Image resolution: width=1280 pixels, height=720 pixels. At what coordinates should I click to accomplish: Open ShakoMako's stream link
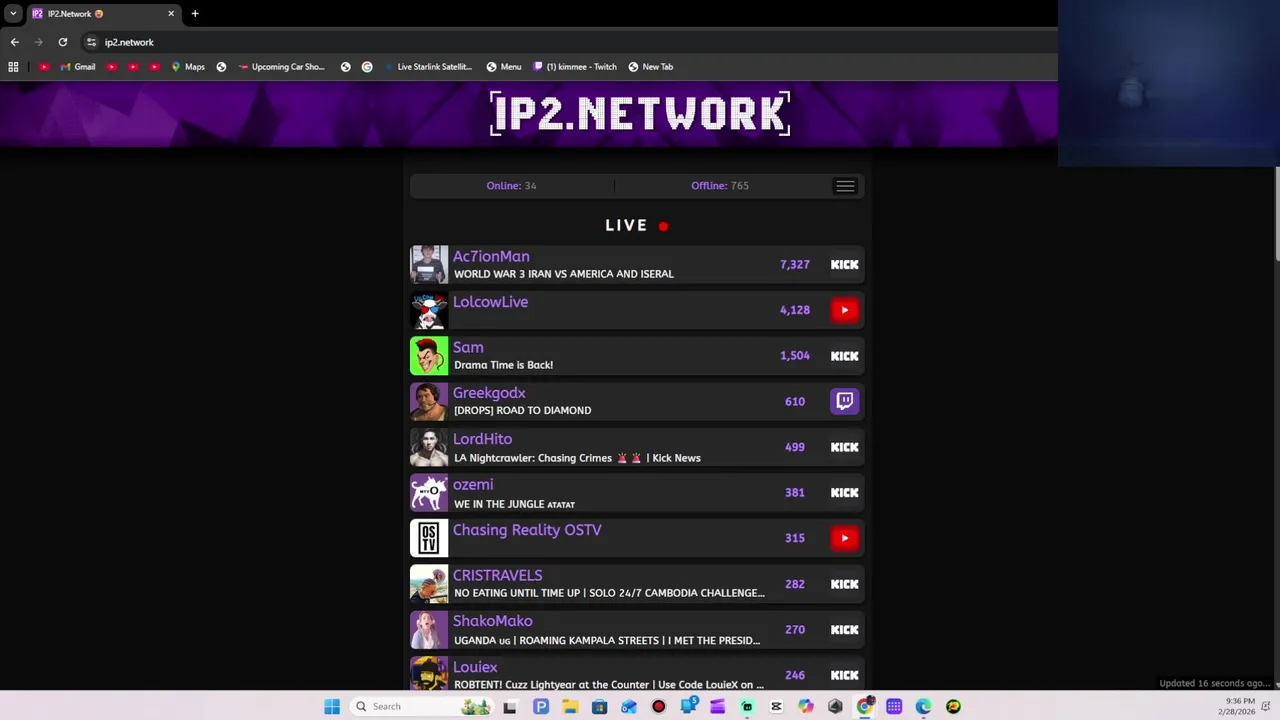point(492,621)
